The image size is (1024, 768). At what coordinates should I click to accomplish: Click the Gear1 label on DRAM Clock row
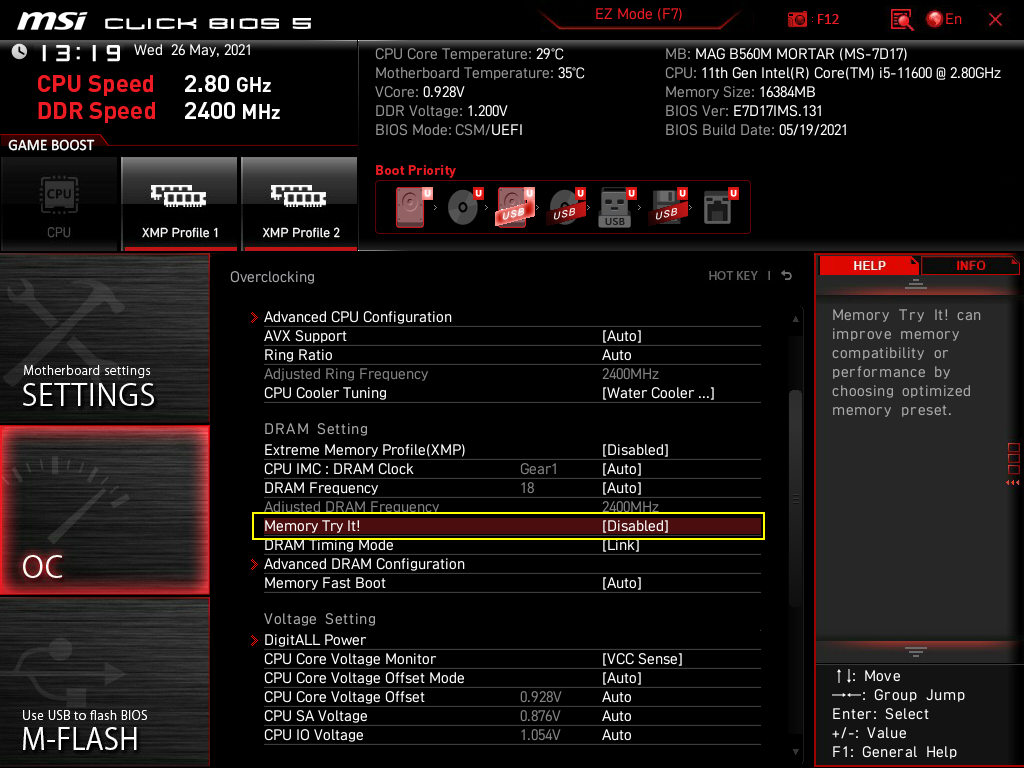click(x=538, y=469)
